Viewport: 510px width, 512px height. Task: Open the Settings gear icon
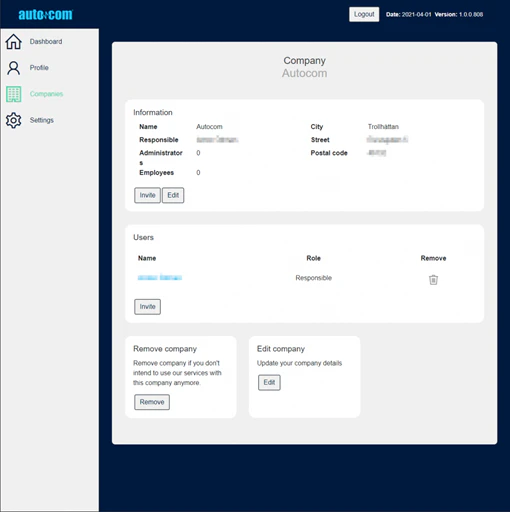click(x=13, y=120)
